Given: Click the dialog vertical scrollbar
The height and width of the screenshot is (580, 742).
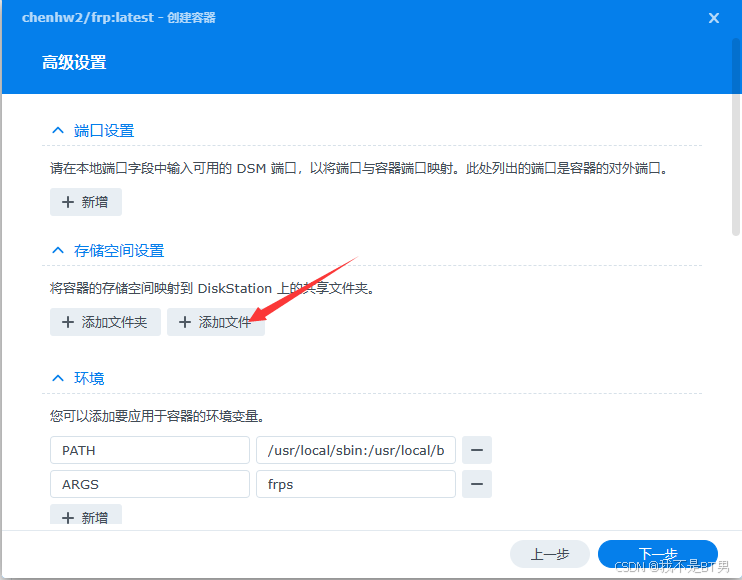Looking at the screenshot, I should click(736, 137).
